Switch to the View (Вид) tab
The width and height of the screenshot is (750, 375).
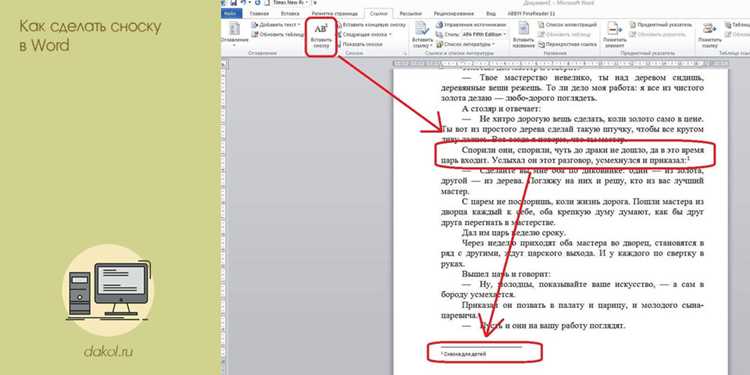point(490,13)
